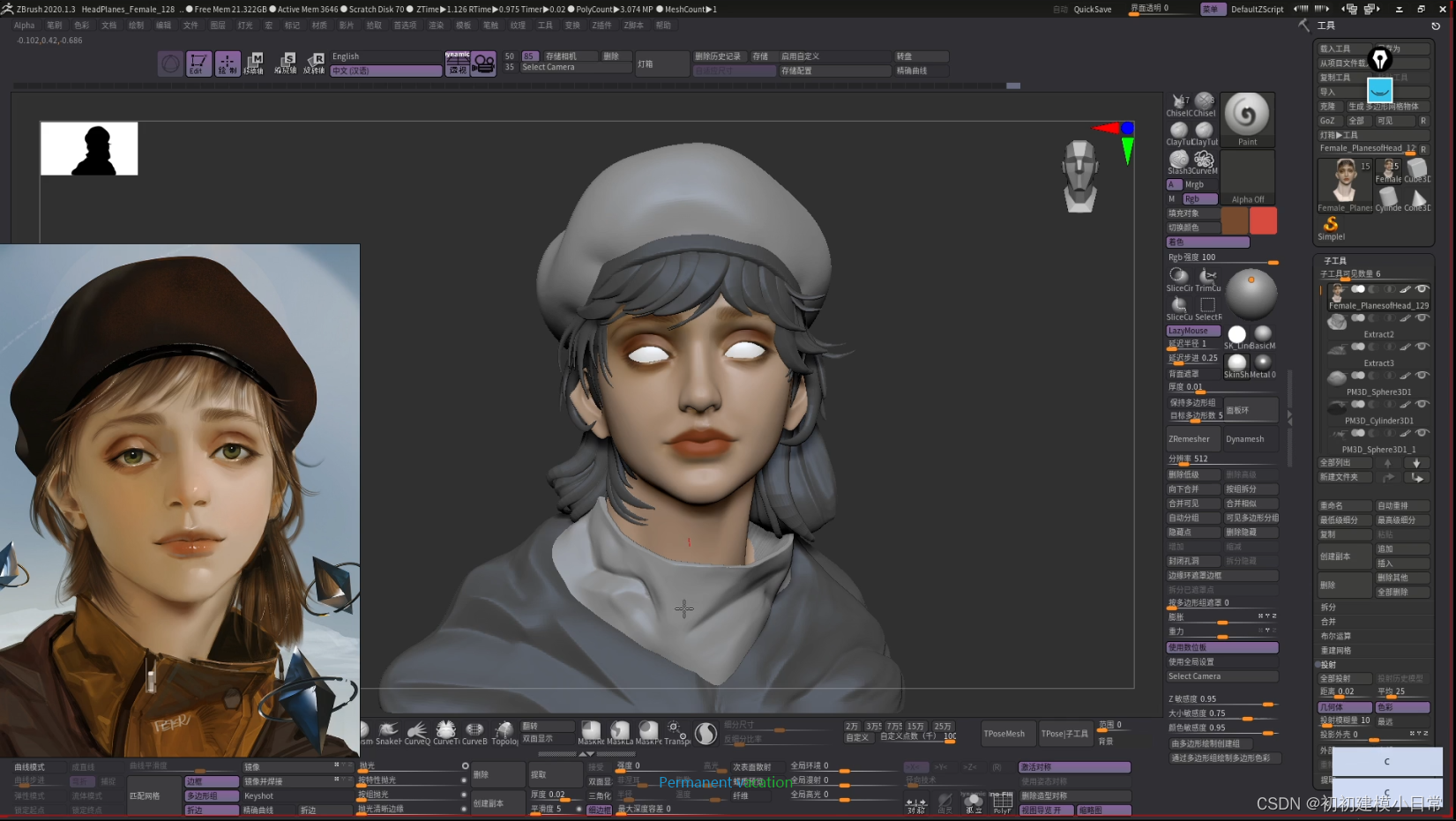Click the red secondary color swatch
Screen dimensions: 1456x821
point(1263,220)
